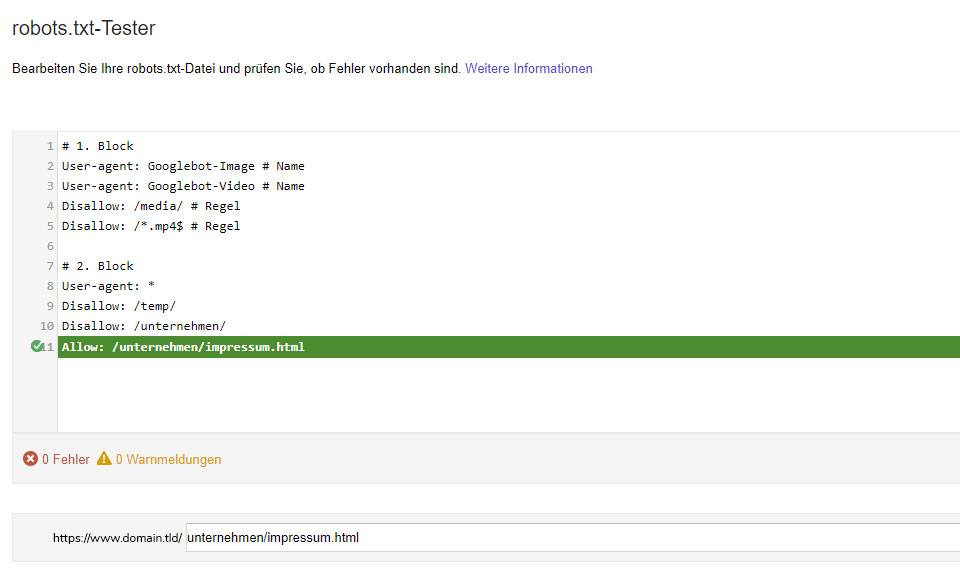Screen dimensions: 960x575
Task: Click the 0 Warnmeldungen counter text
Action: 168,459
